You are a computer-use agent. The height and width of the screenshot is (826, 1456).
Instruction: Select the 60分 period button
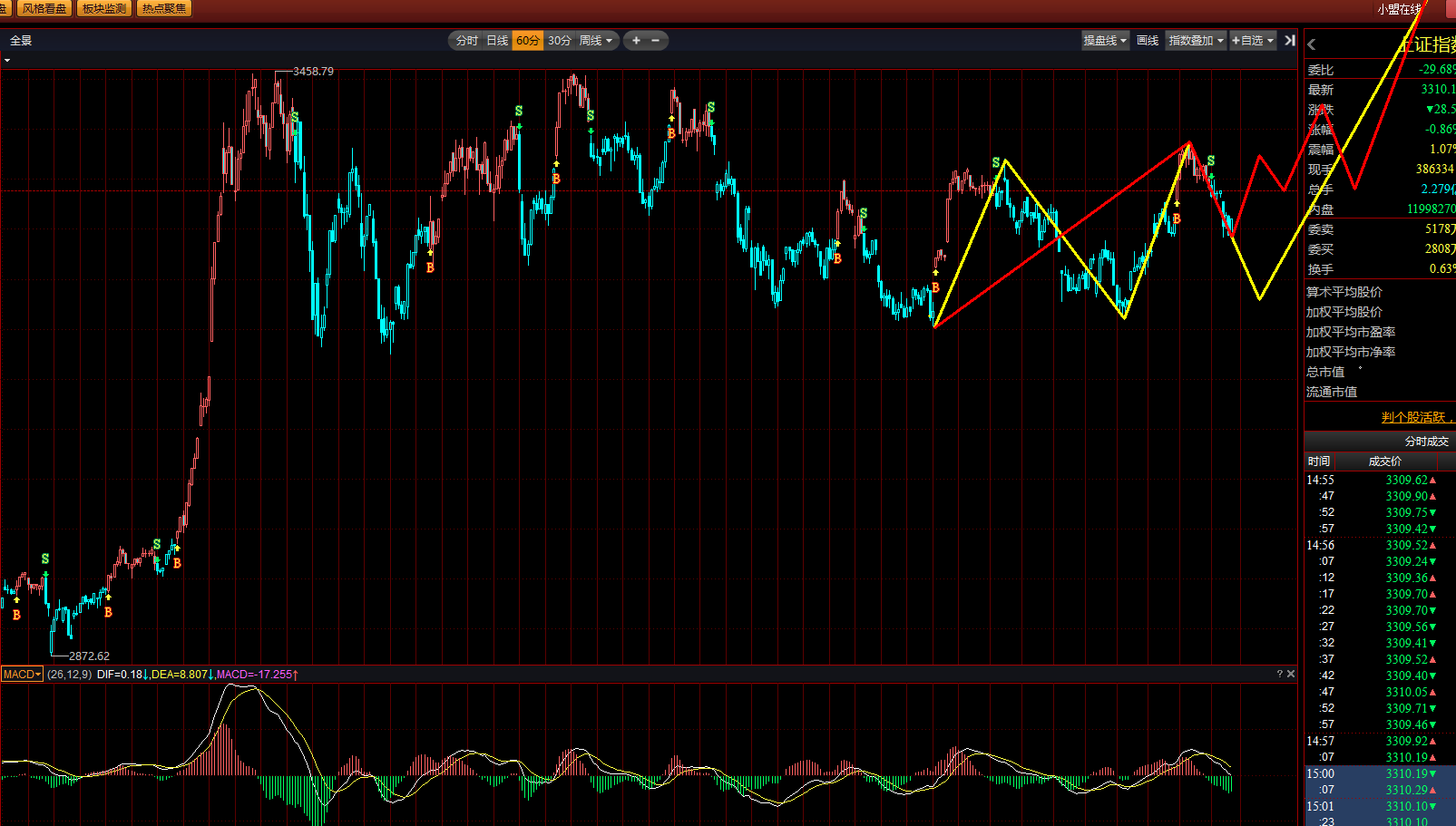pyautogui.click(x=528, y=41)
